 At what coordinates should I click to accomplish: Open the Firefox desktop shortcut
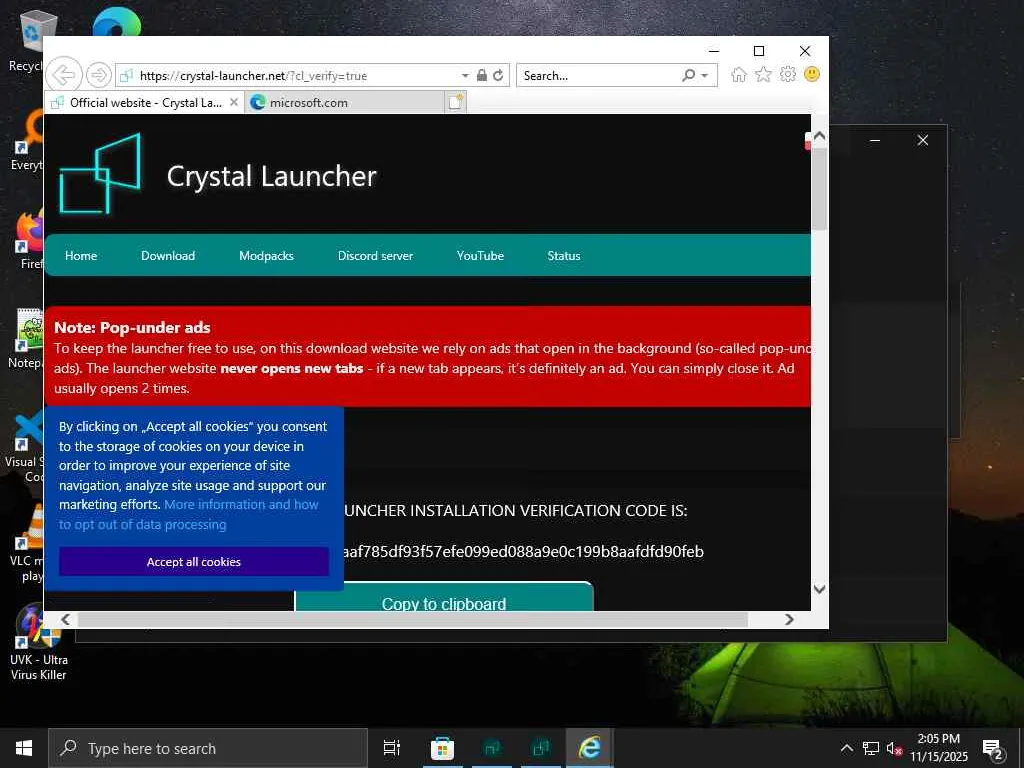coord(30,240)
